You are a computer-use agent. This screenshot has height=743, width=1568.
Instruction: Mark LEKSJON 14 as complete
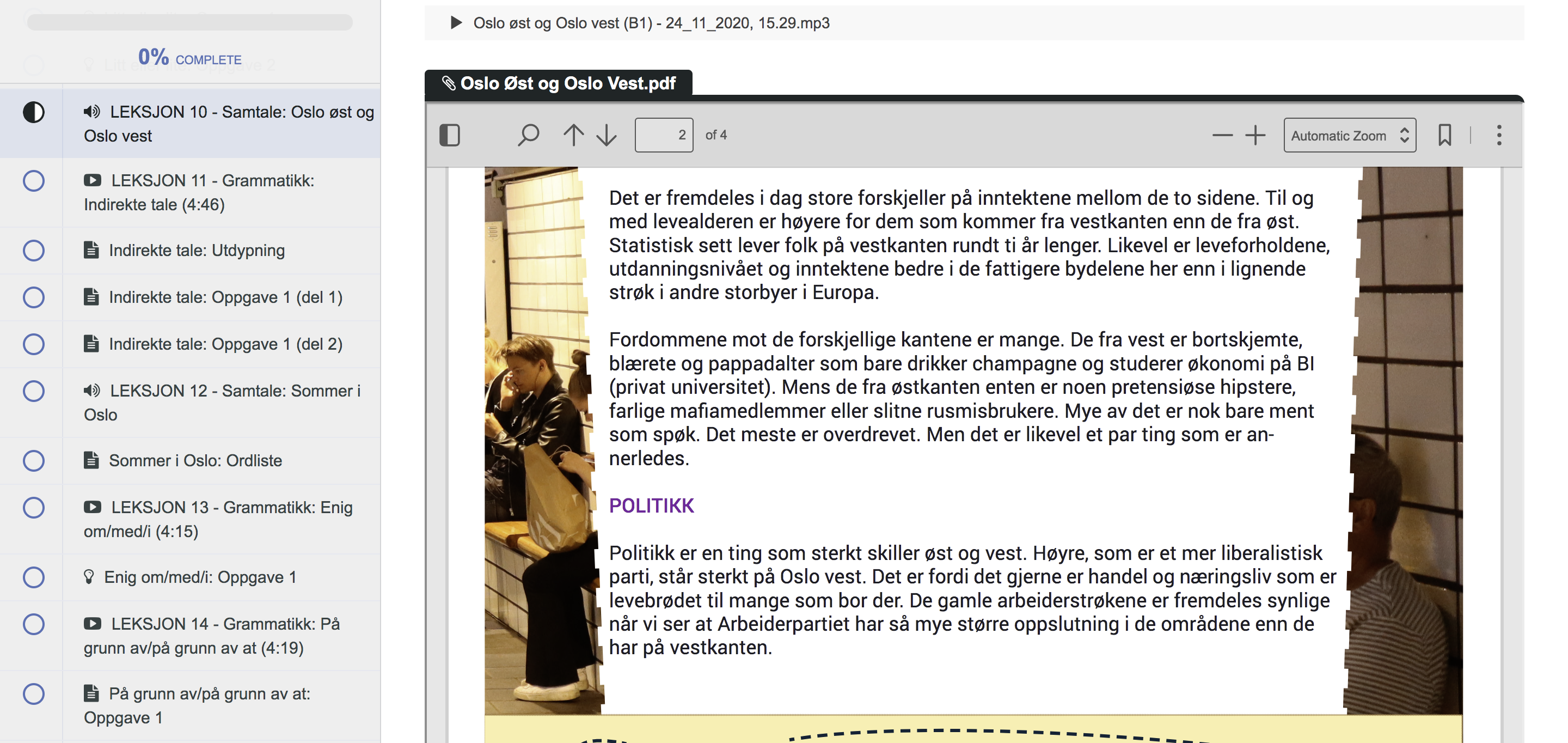33,624
